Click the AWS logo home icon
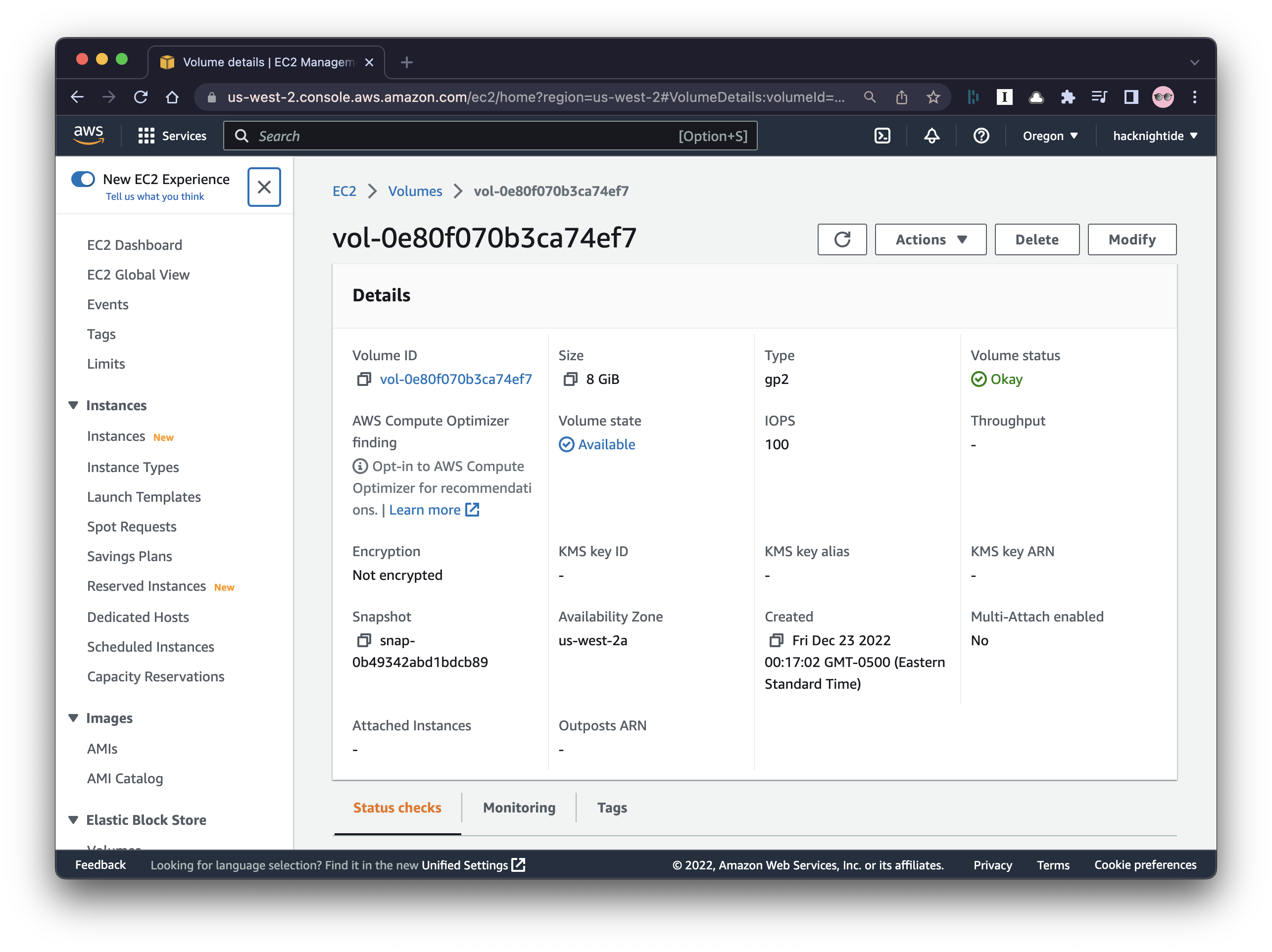This screenshot has height=952, width=1272. pos(89,135)
